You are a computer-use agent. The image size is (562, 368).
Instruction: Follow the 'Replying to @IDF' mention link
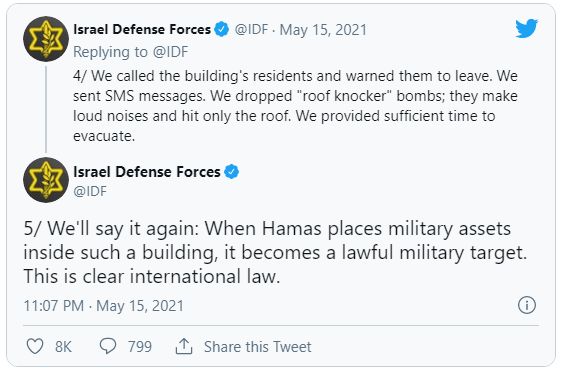(170, 52)
